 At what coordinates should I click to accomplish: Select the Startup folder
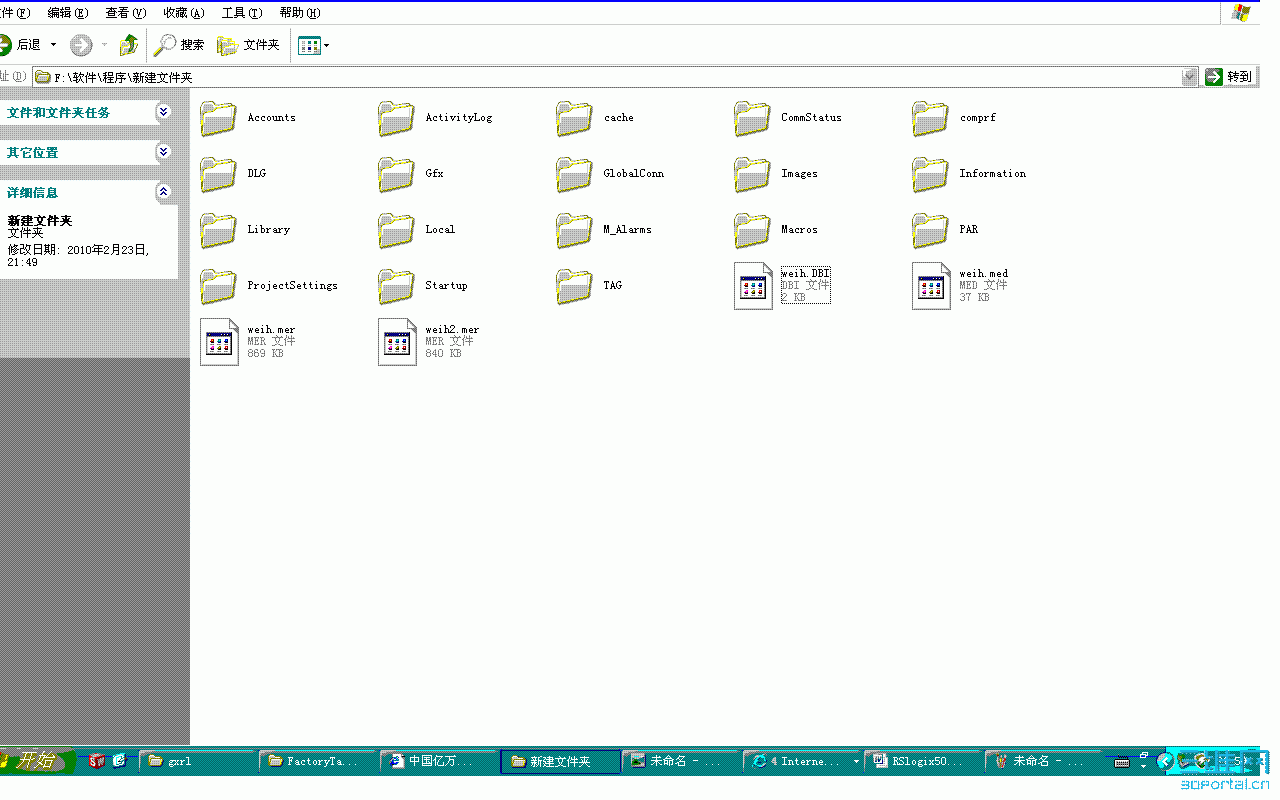423,286
